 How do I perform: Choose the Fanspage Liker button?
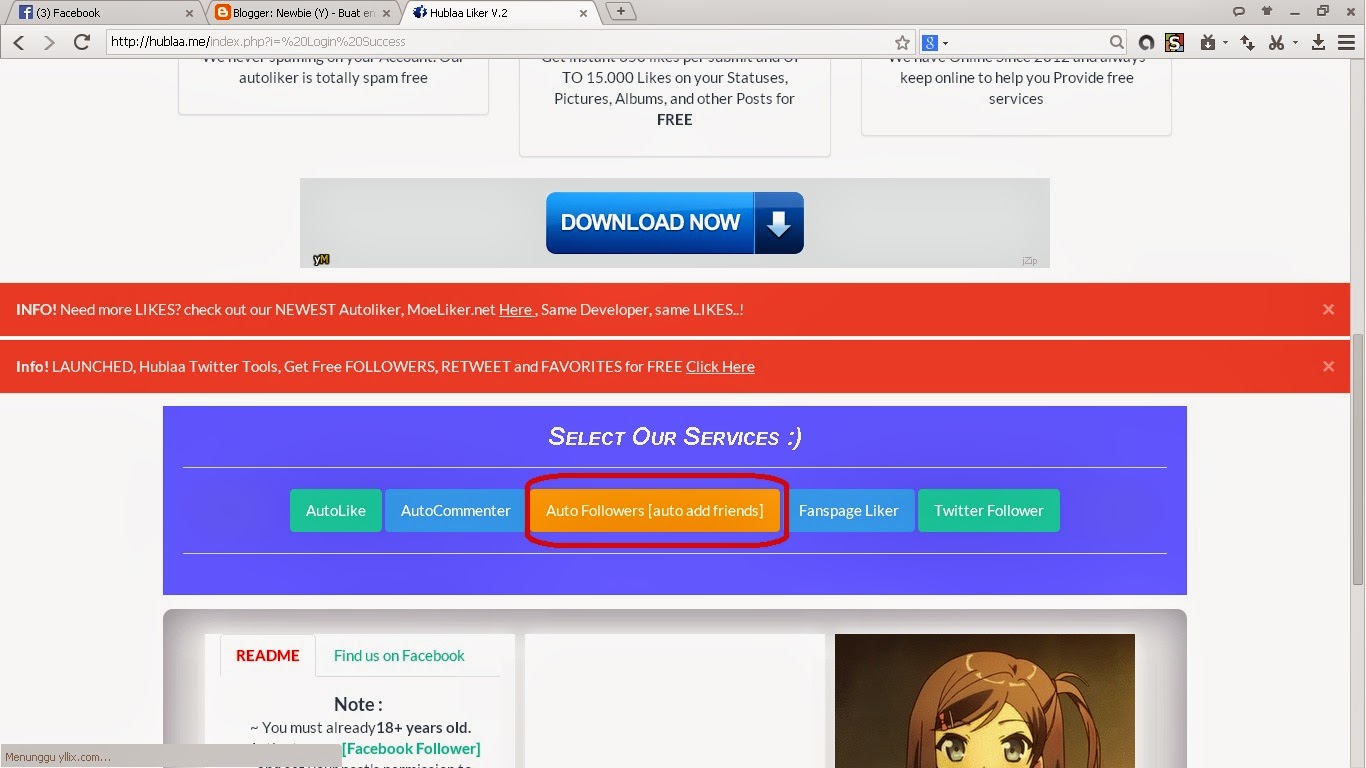point(849,510)
